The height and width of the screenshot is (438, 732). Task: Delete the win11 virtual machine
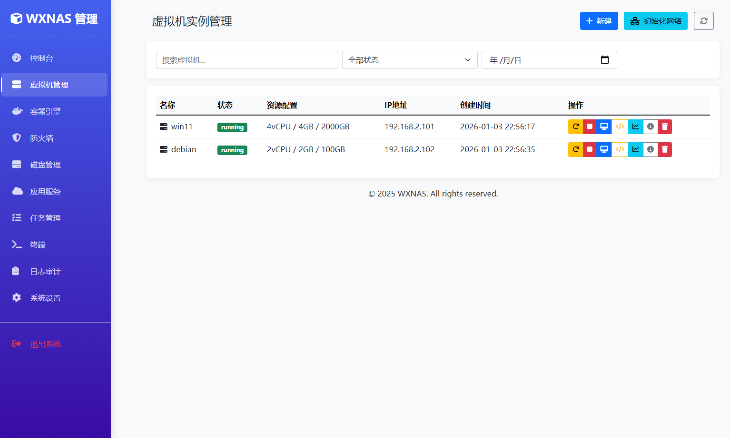665,127
